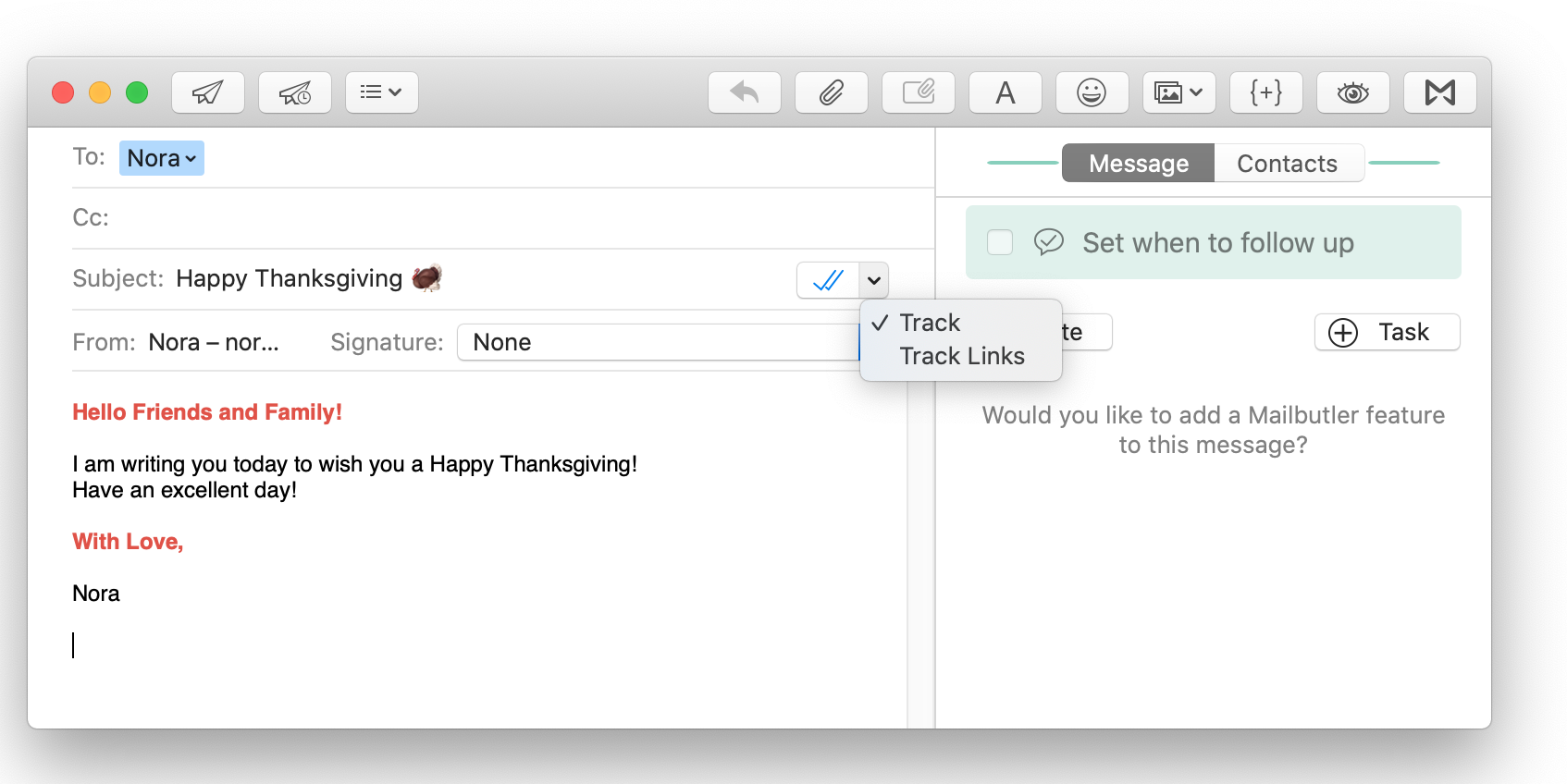Viewport: 1567px width, 784px height.
Task: Switch to the Message tab
Action: (x=1138, y=164)
